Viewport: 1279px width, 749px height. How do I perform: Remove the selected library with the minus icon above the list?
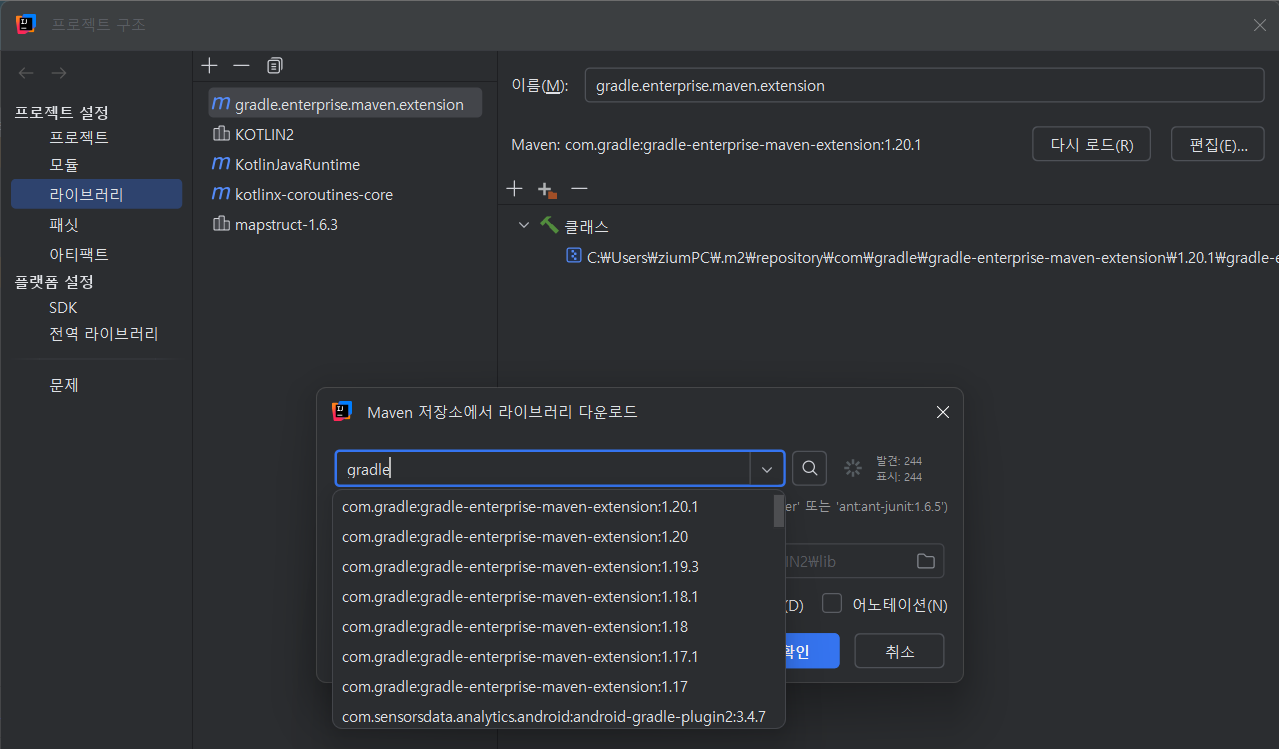[x=241, y=65]
